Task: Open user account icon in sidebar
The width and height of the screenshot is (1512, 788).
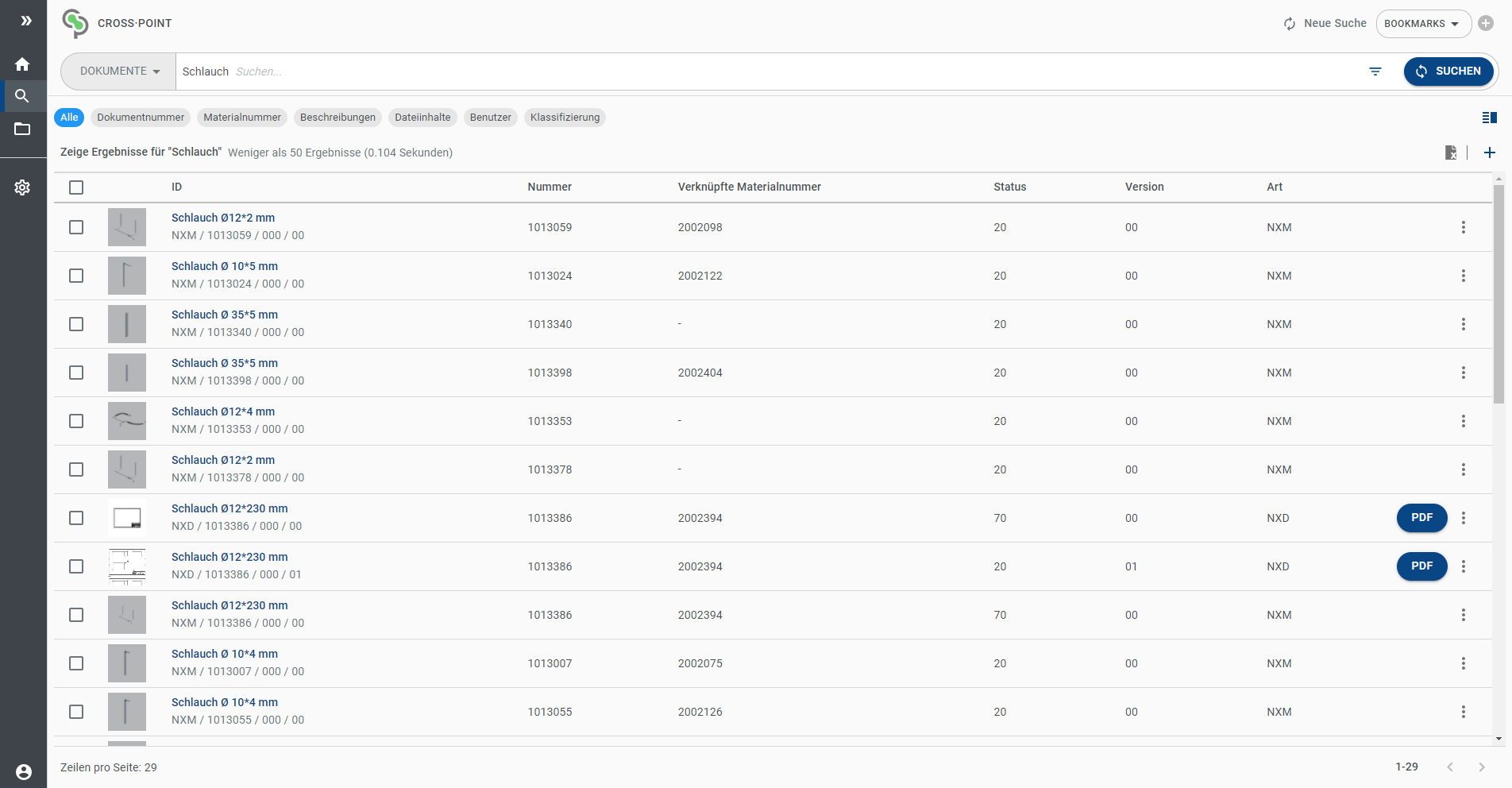Action: 24,772
